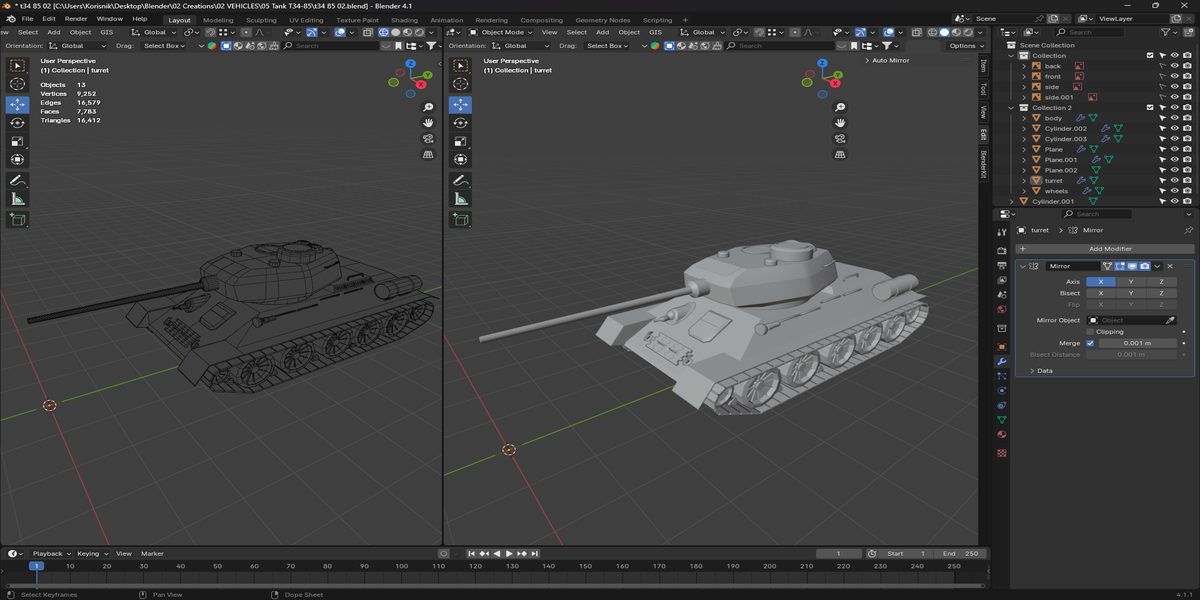This screenshot has width=1200, height=600.
Task: Hide the body object in viewport
Action: (1174, 118)
